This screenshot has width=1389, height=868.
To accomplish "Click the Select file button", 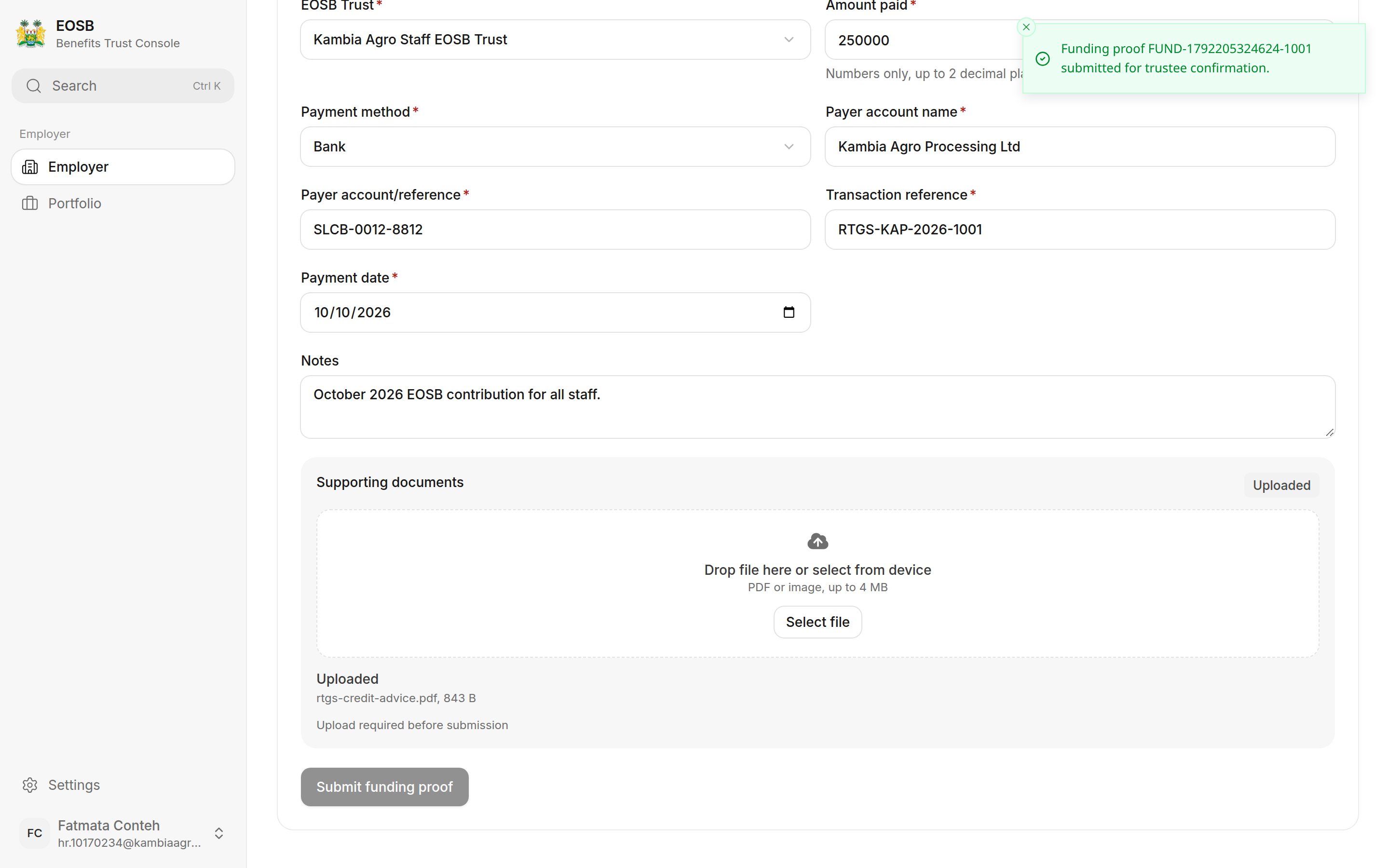I will click(817, 622).
